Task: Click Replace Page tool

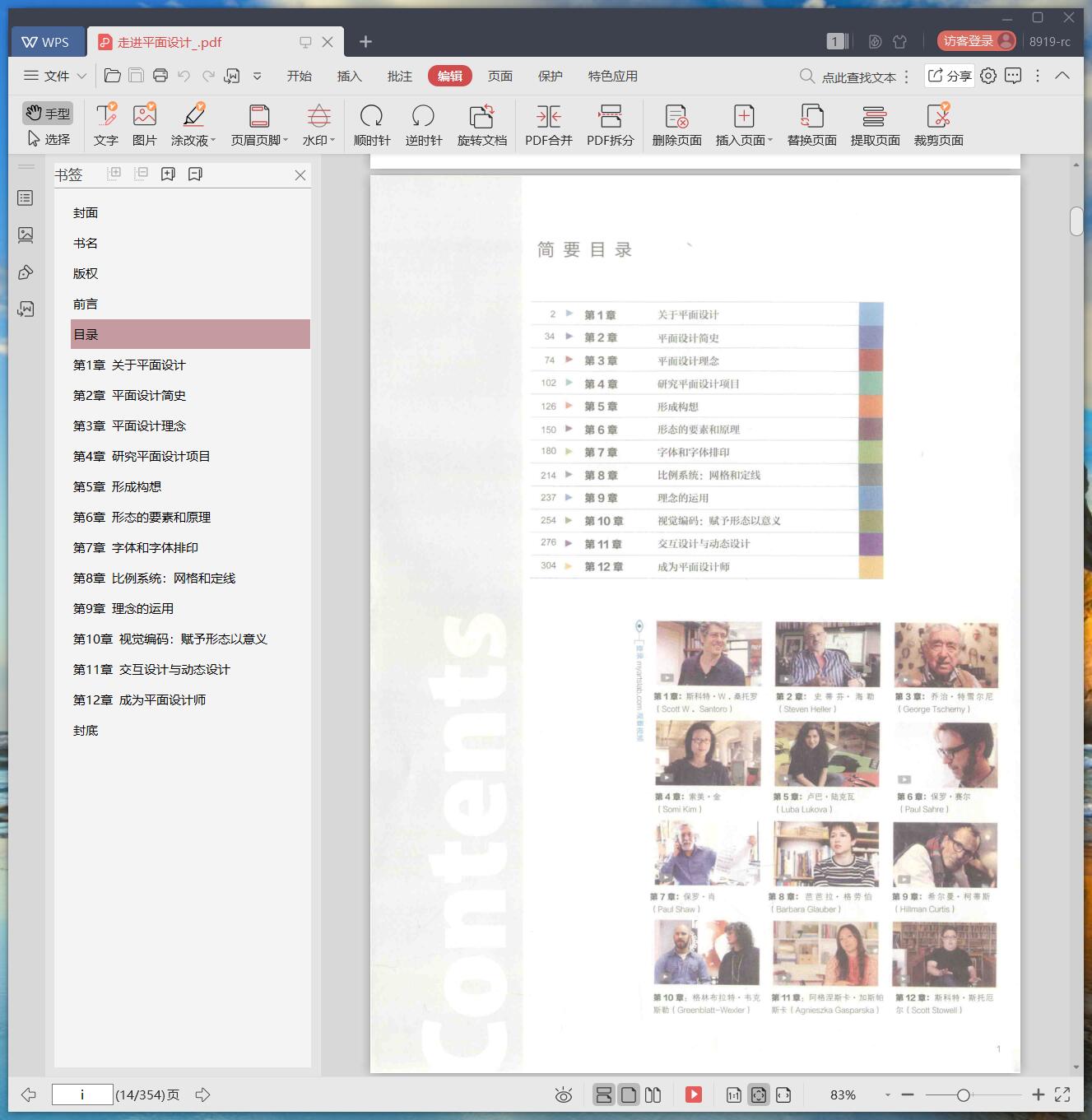Action: point(811,125)
